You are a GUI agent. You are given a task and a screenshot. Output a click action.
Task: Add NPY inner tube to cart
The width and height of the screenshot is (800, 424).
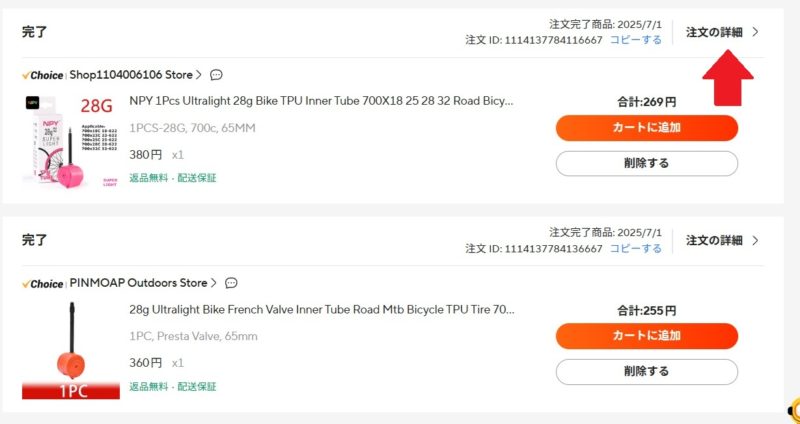pos(646,128)
